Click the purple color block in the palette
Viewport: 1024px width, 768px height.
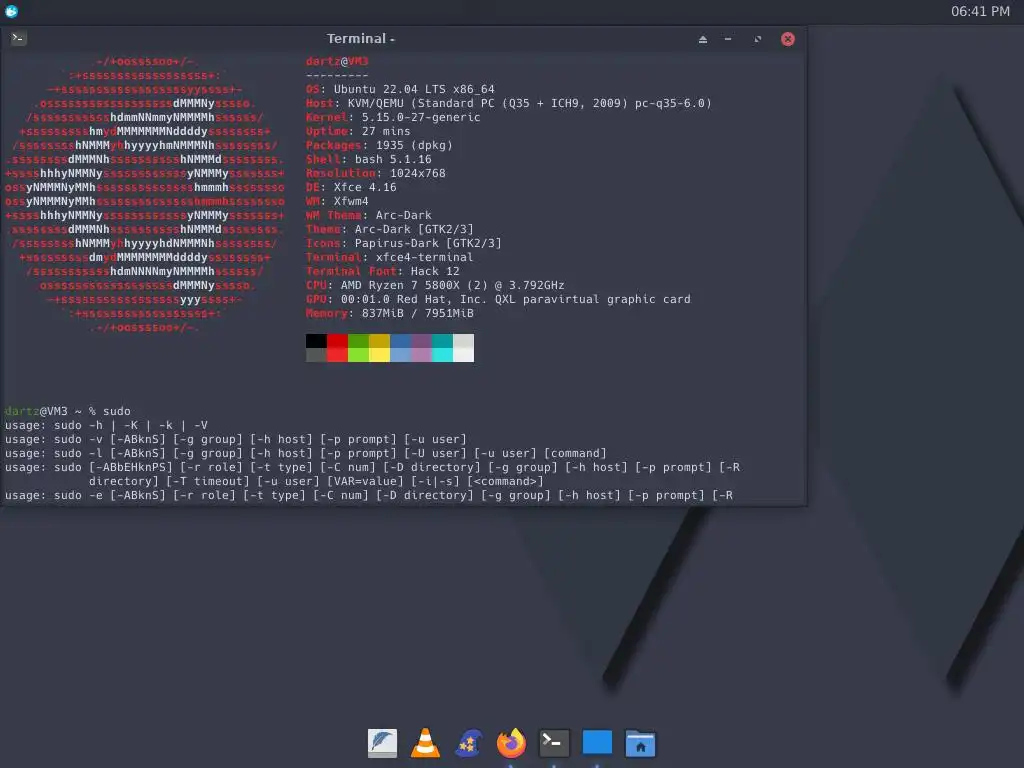point(421,341)
